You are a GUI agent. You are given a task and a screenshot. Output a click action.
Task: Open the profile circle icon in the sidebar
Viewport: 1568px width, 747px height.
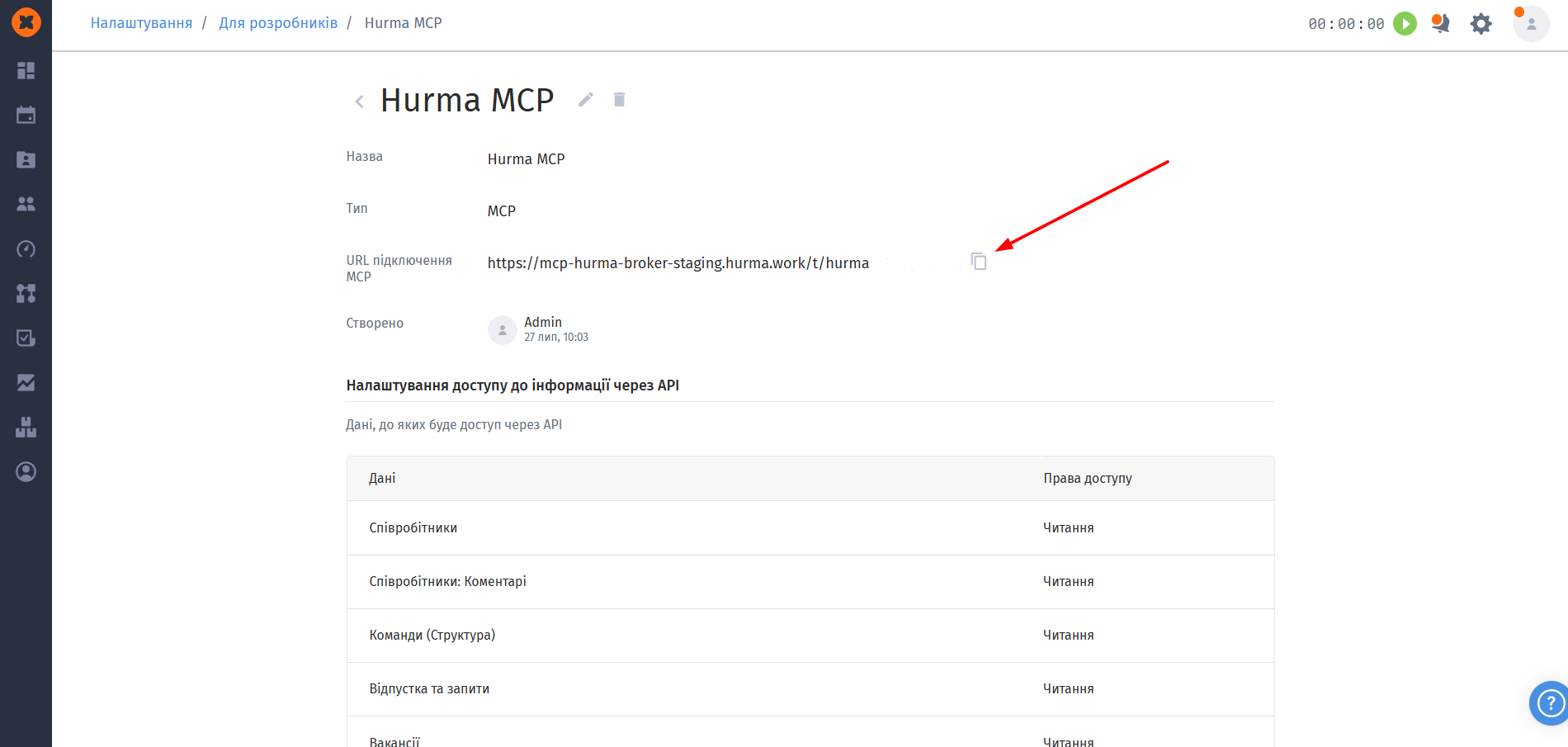click(x=26, y=471)
